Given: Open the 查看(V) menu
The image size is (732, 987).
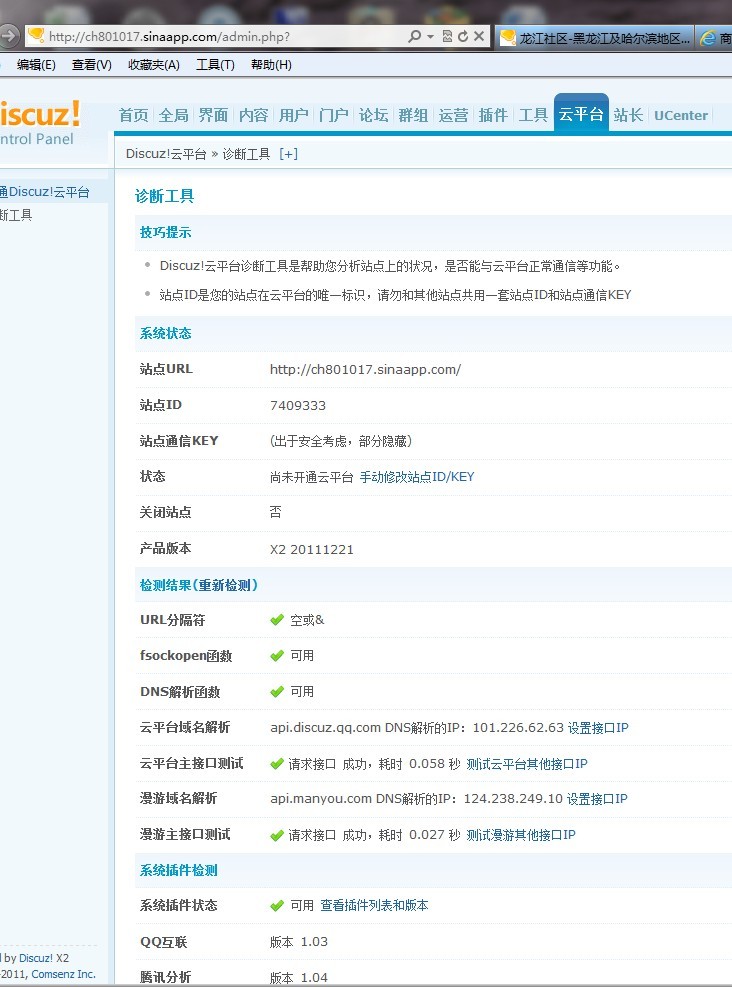Looking at the screenshot, I should [92, 65].
